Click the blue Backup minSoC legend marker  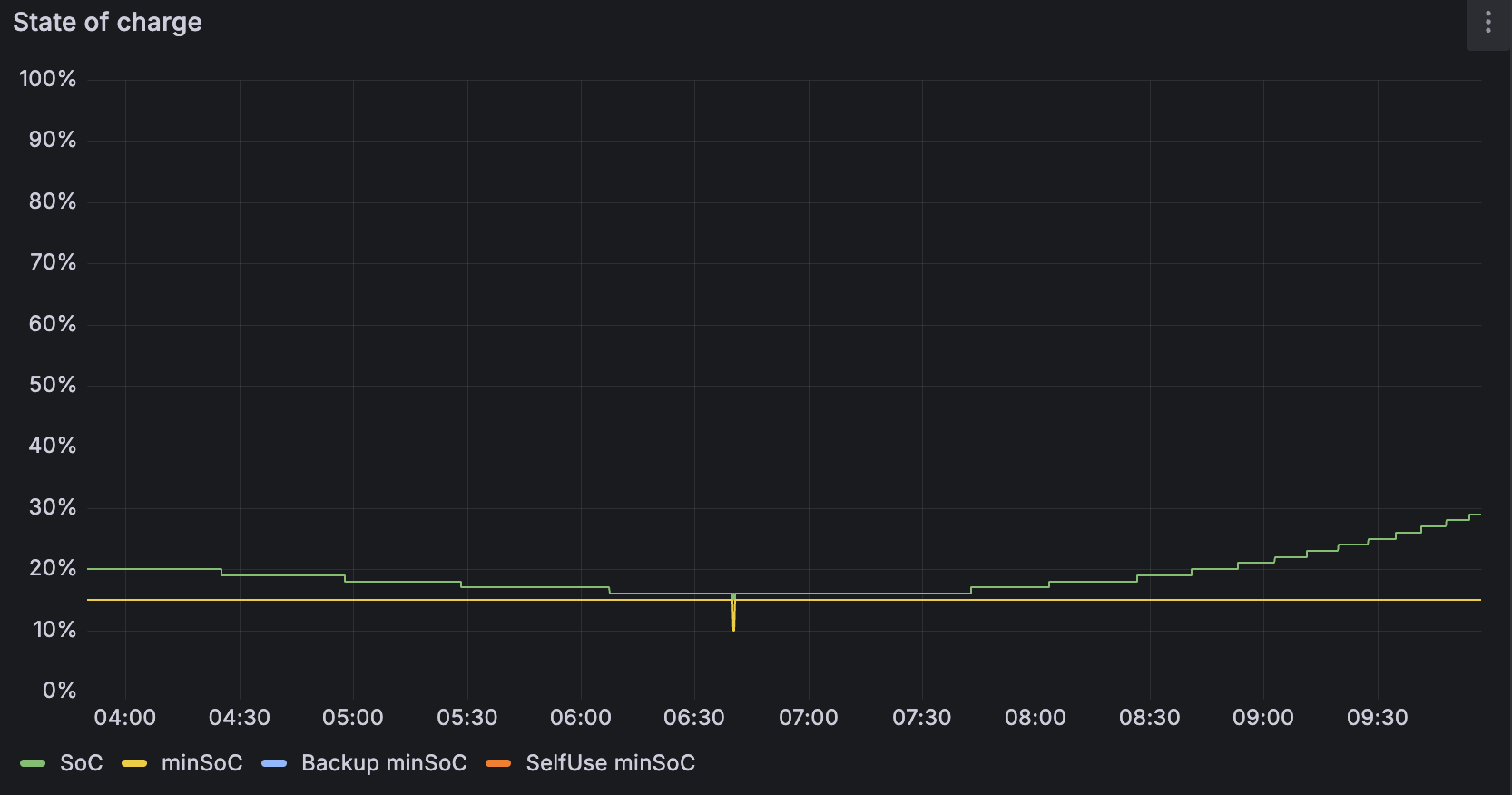click(x=274, y=763)
